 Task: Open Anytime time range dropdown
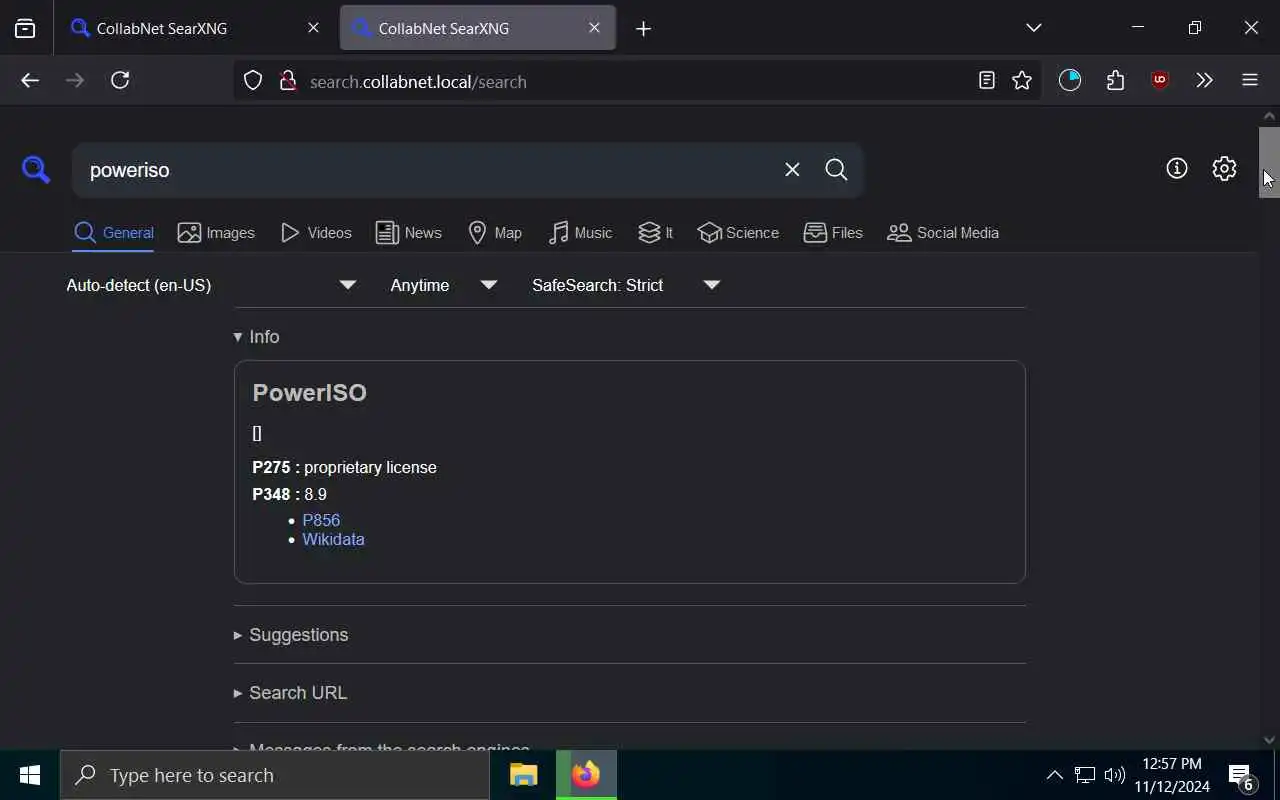point(443,285)
